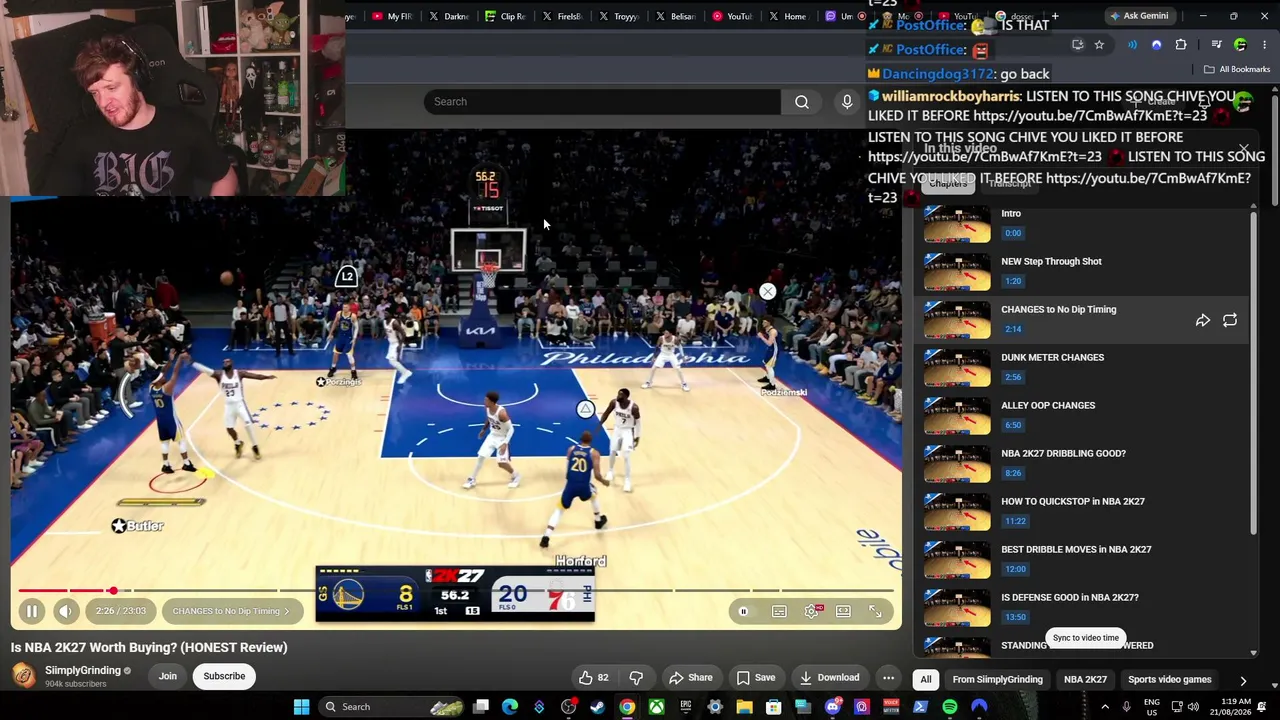Open the Chrome three-dot menu
This screenshot has height=720, width=1280.
click(1265, 45)
